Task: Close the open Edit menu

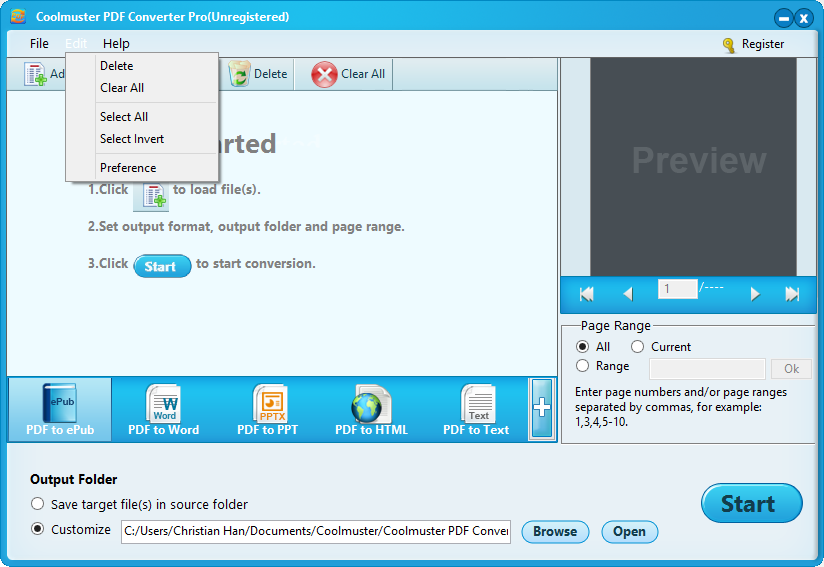Action: click(x=76, y=44)
